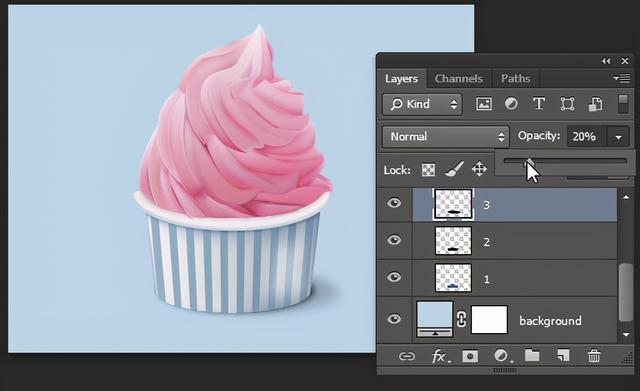Create new fill or adjustment layer
This screenshot has width=640, height=391.
click(x=502, y=356)
